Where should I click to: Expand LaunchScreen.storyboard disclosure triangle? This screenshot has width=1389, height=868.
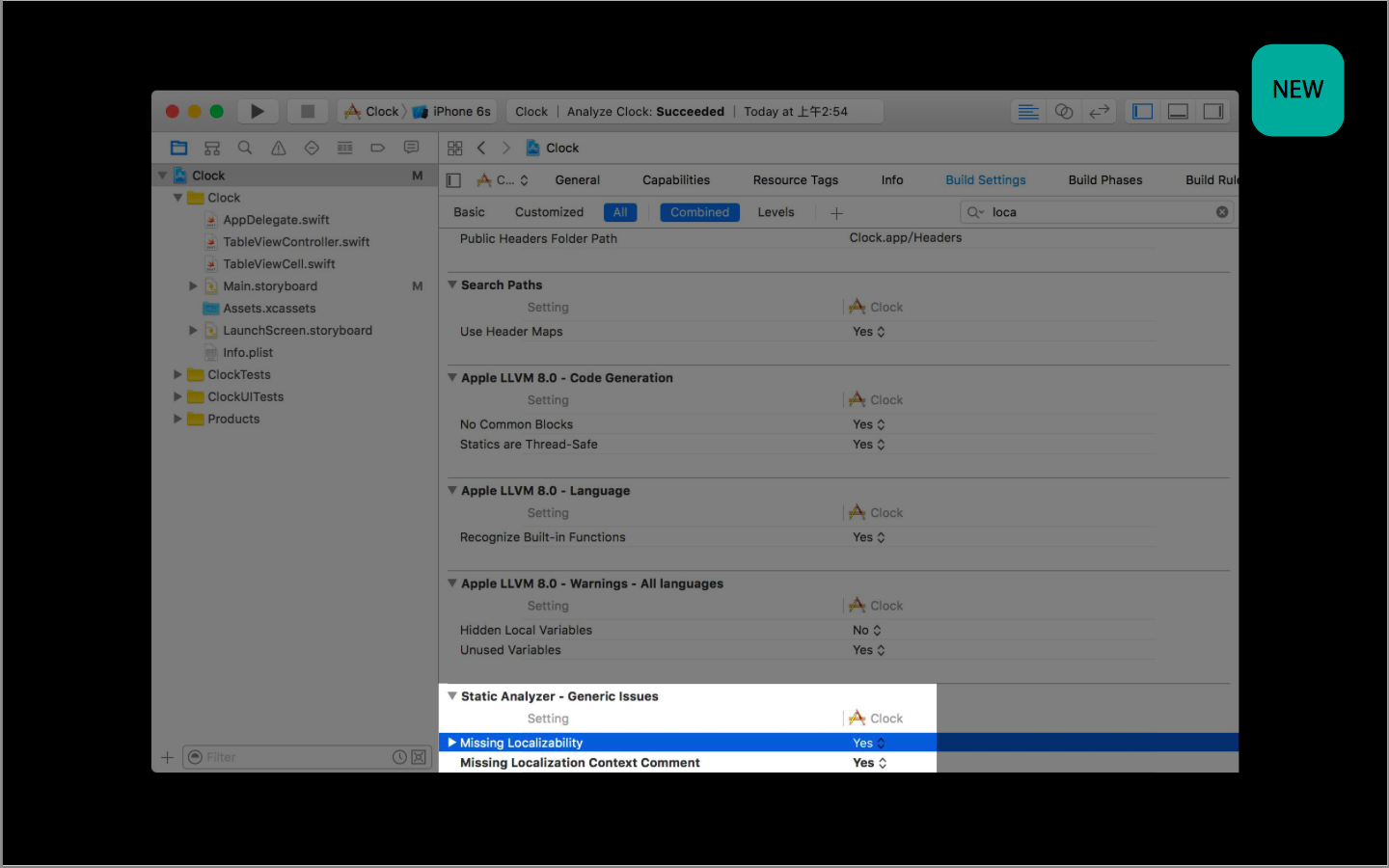(193, 331)
